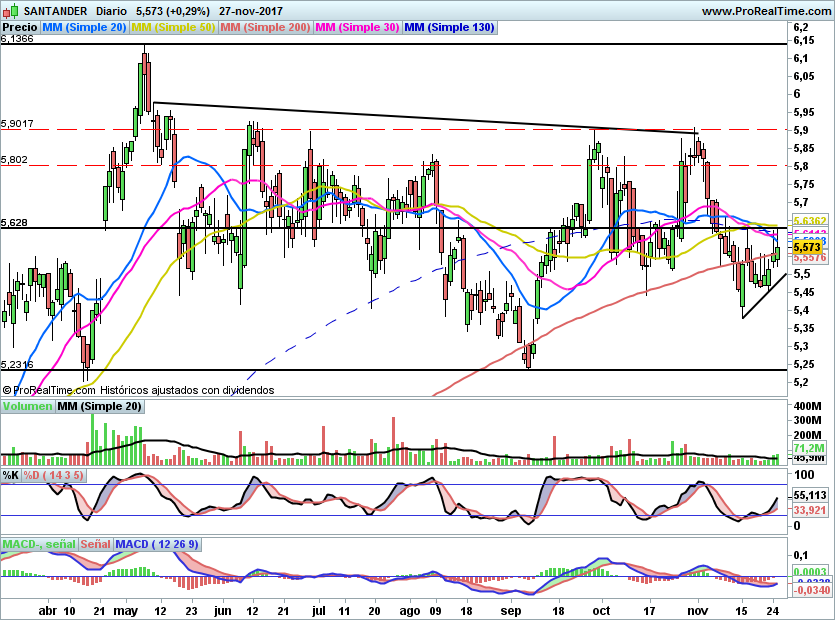The image size is (835, 620).
Task: Select the yellow MM (Simple 50) label
Action: pyautogui.click(x=173, y=27)
